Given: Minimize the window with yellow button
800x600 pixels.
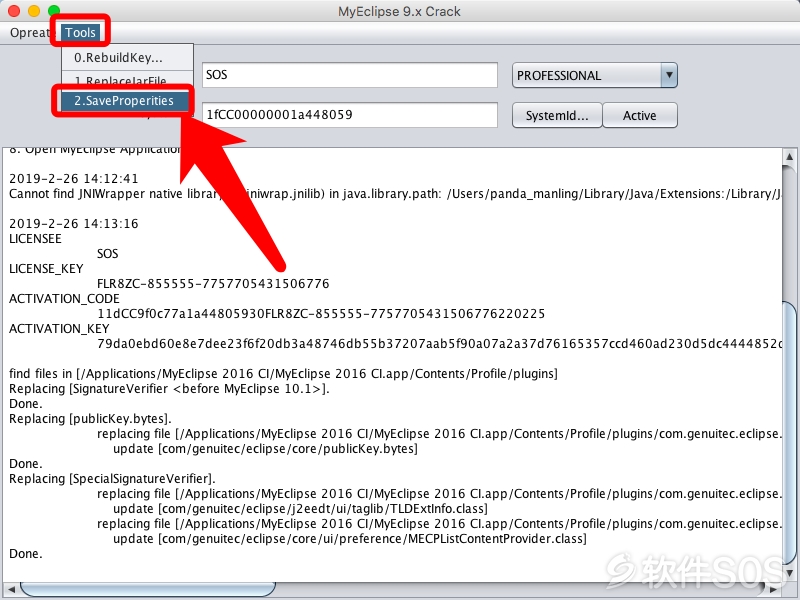Looking at the screenshot, I should tap(34, 11).
